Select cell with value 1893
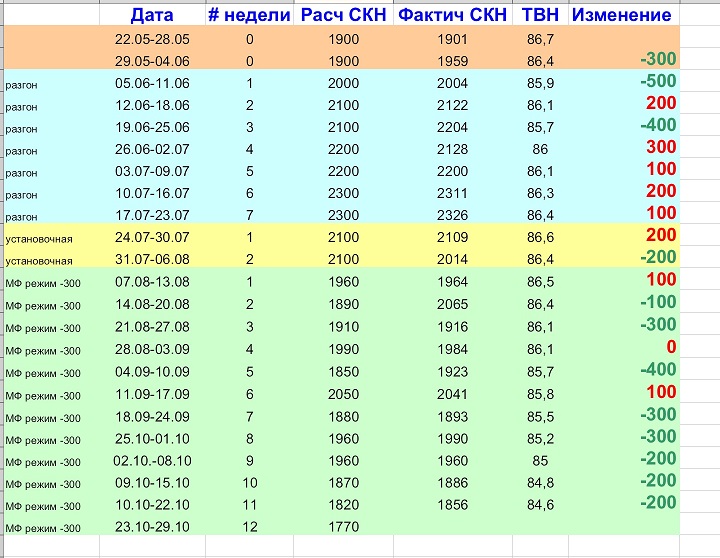Image resolution: width=720 pixels, height=558 pixels. (453, 417)
